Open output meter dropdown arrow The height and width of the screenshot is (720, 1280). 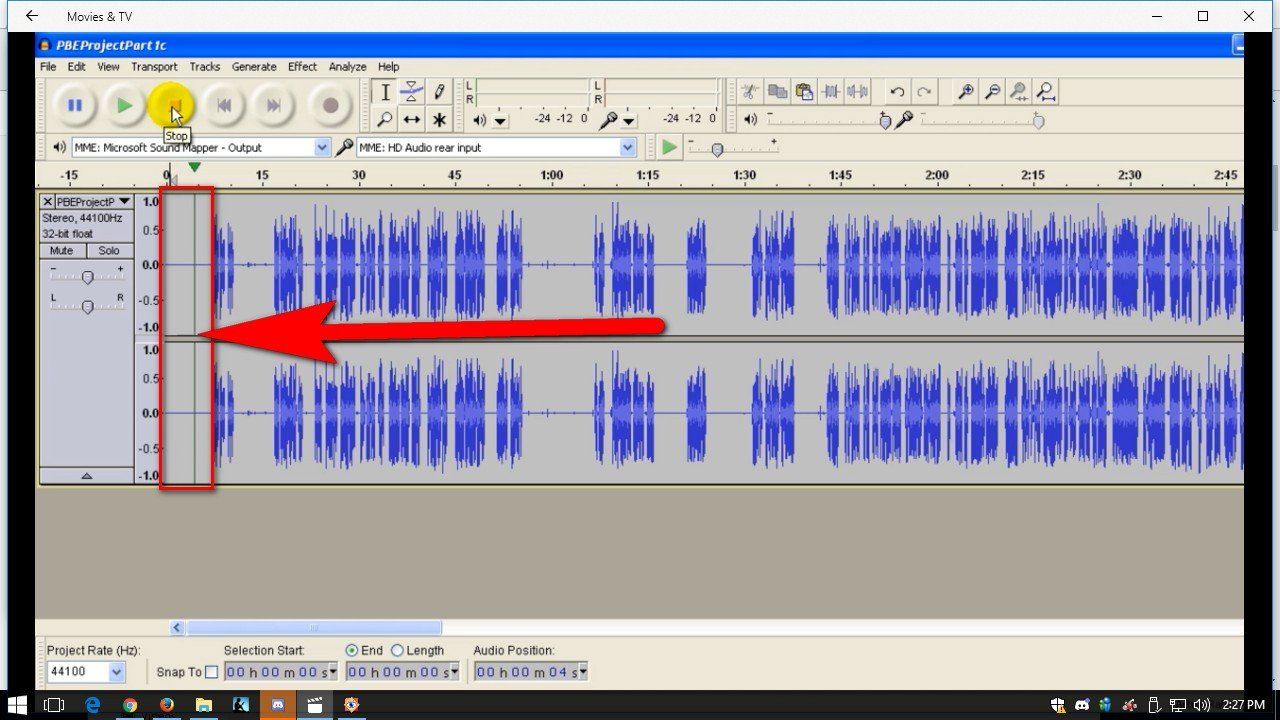pos(500,121)
